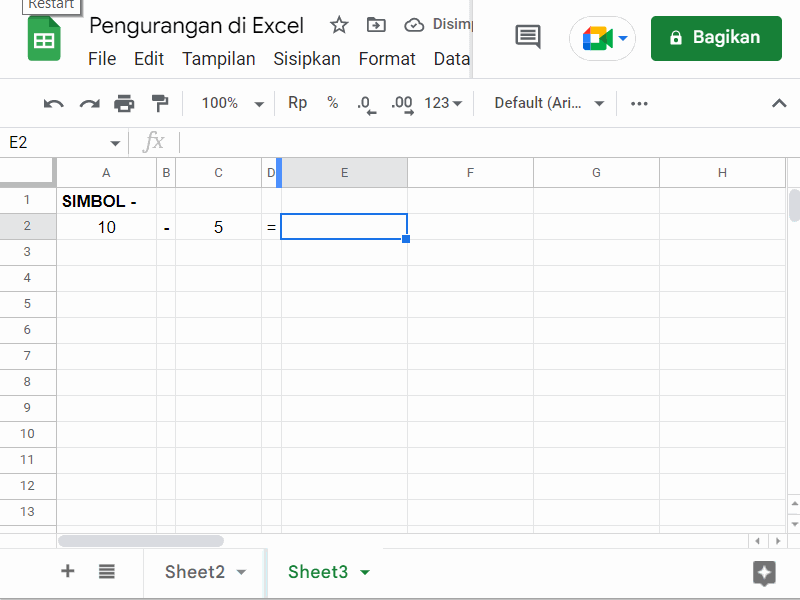Open the Format menu

tap(387, 59)
